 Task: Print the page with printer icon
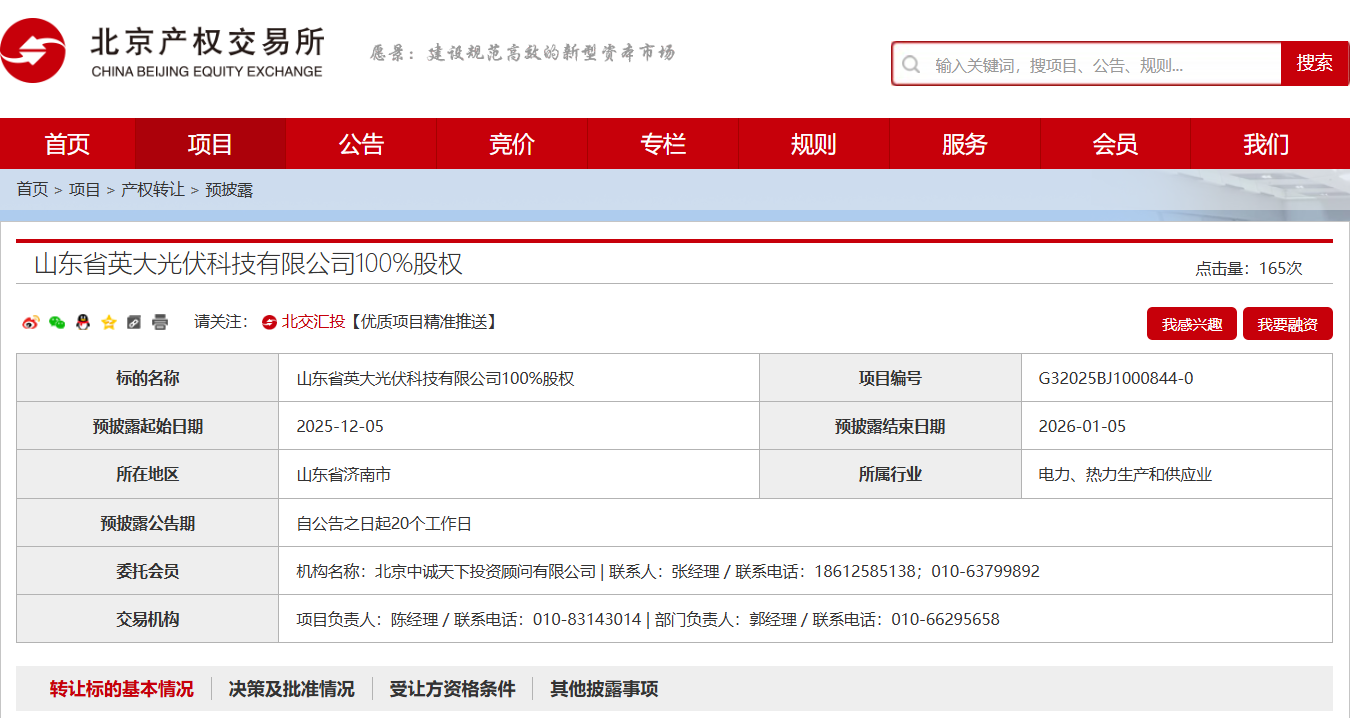pyautogui.click(x=160, y=322)
